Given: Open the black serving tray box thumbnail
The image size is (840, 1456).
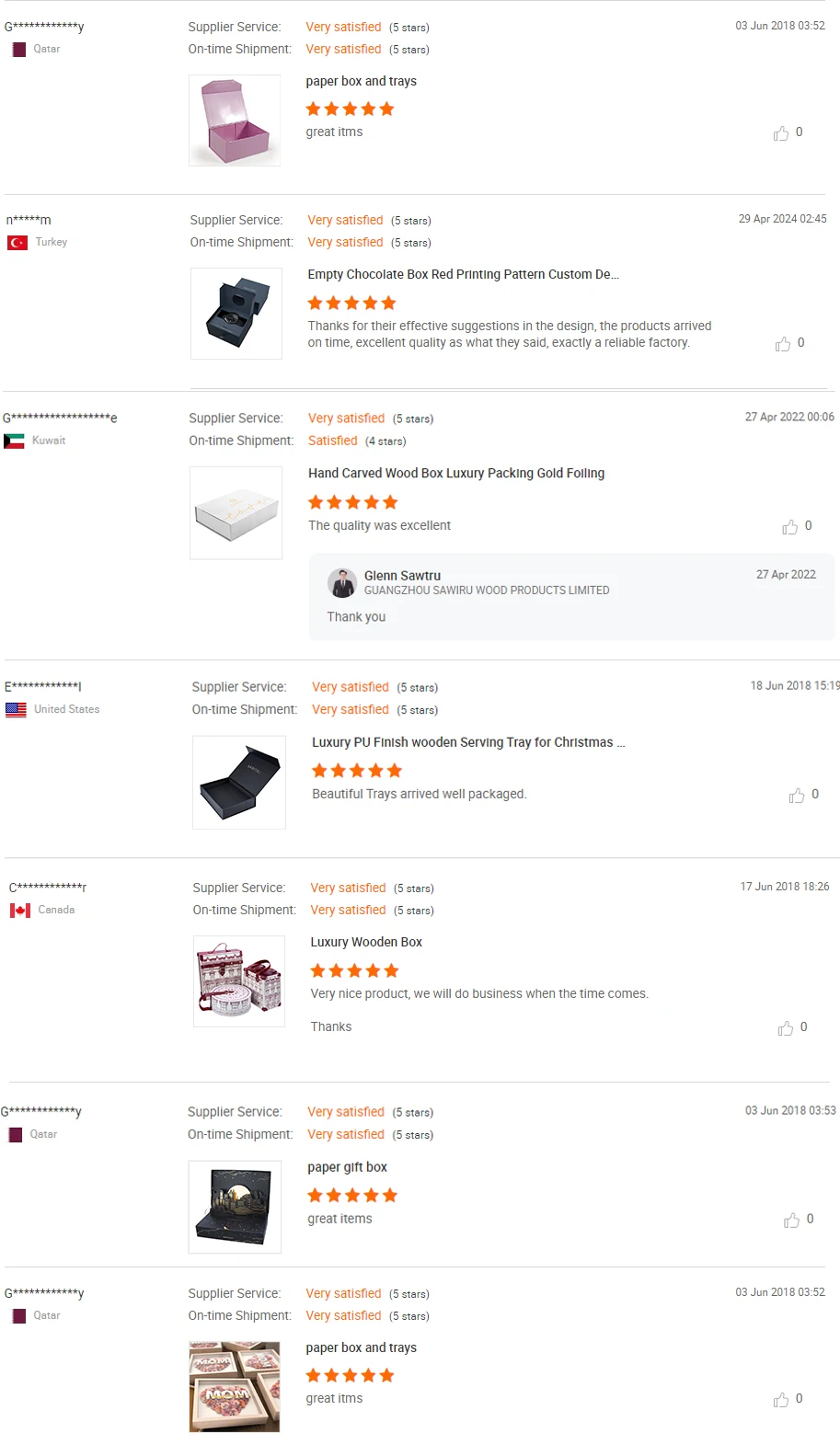Looking at the screenshot, I should click(x=239, y=783).
